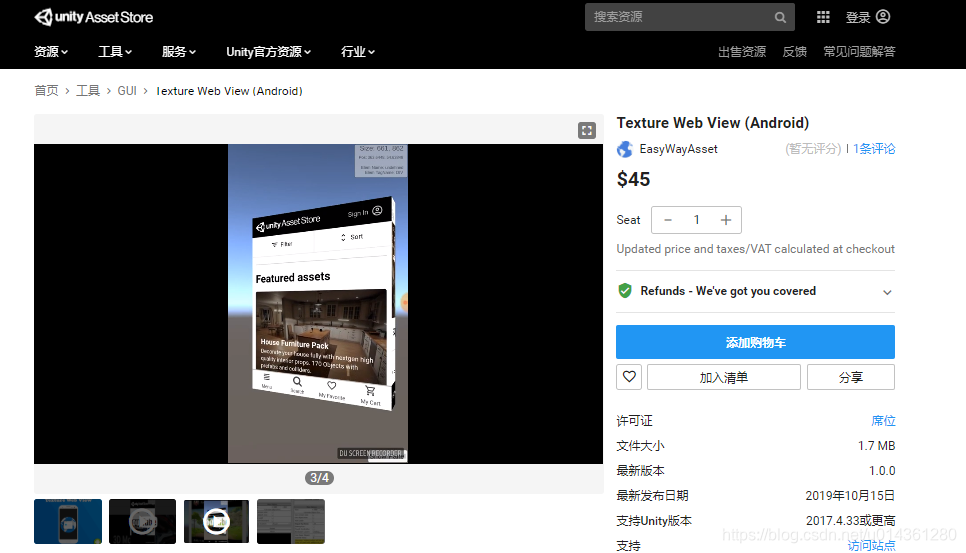Open the 行业 dropdown menu
The image size is (966, 553).
tap(358, 52)
